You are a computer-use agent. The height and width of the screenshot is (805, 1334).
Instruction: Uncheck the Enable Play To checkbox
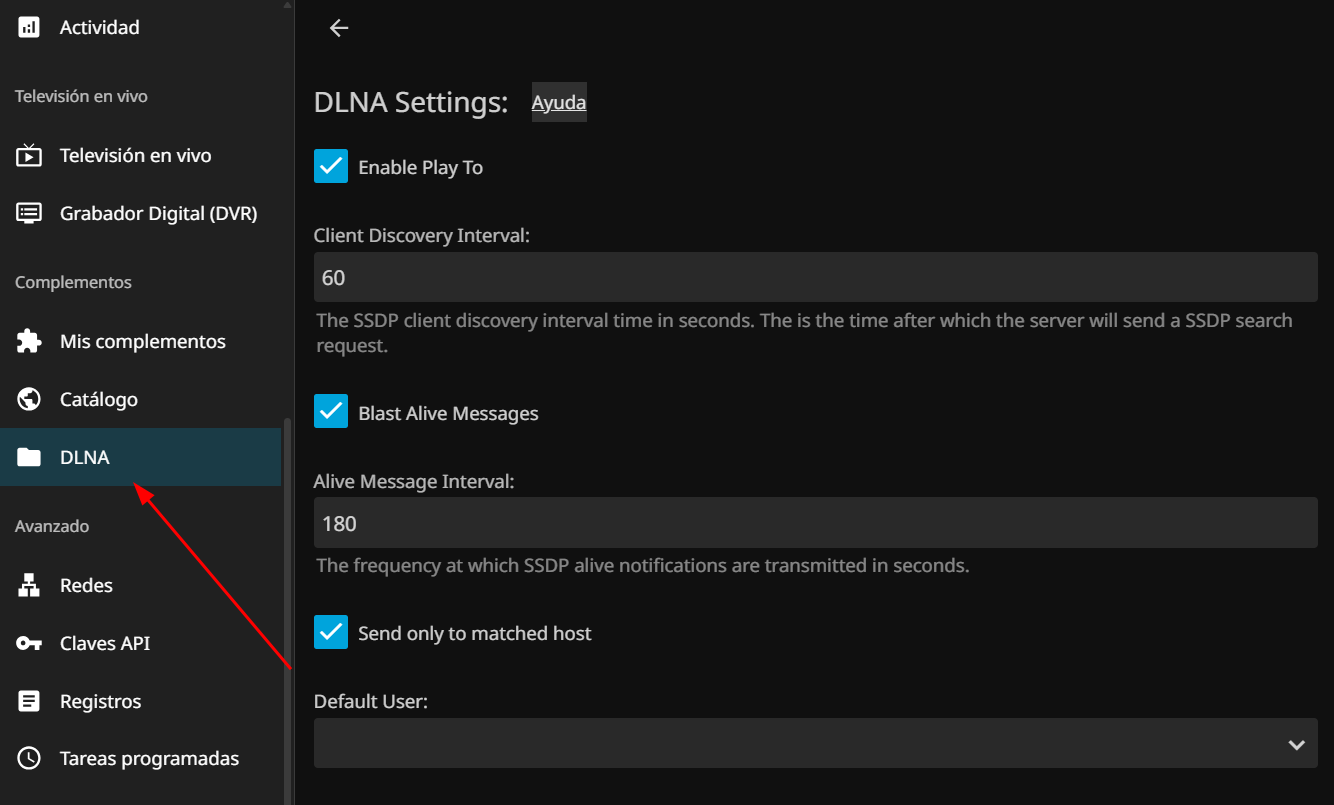331,167
